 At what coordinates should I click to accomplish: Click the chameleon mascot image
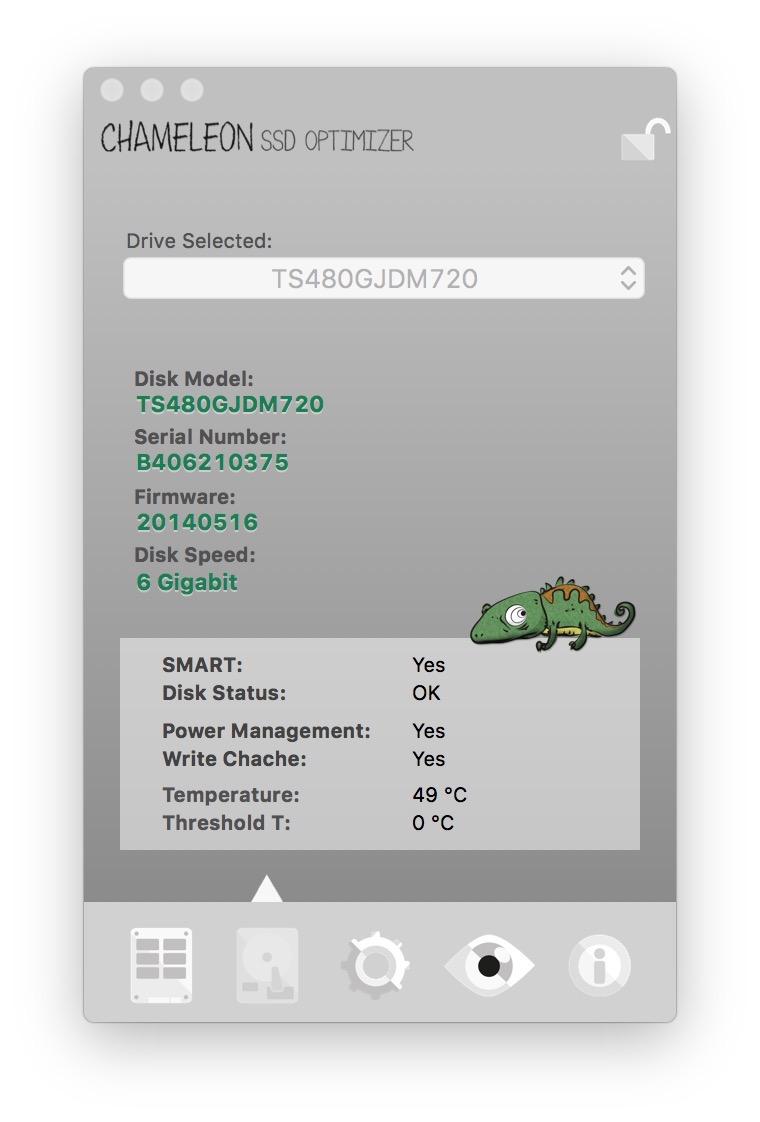click(552, 614)
